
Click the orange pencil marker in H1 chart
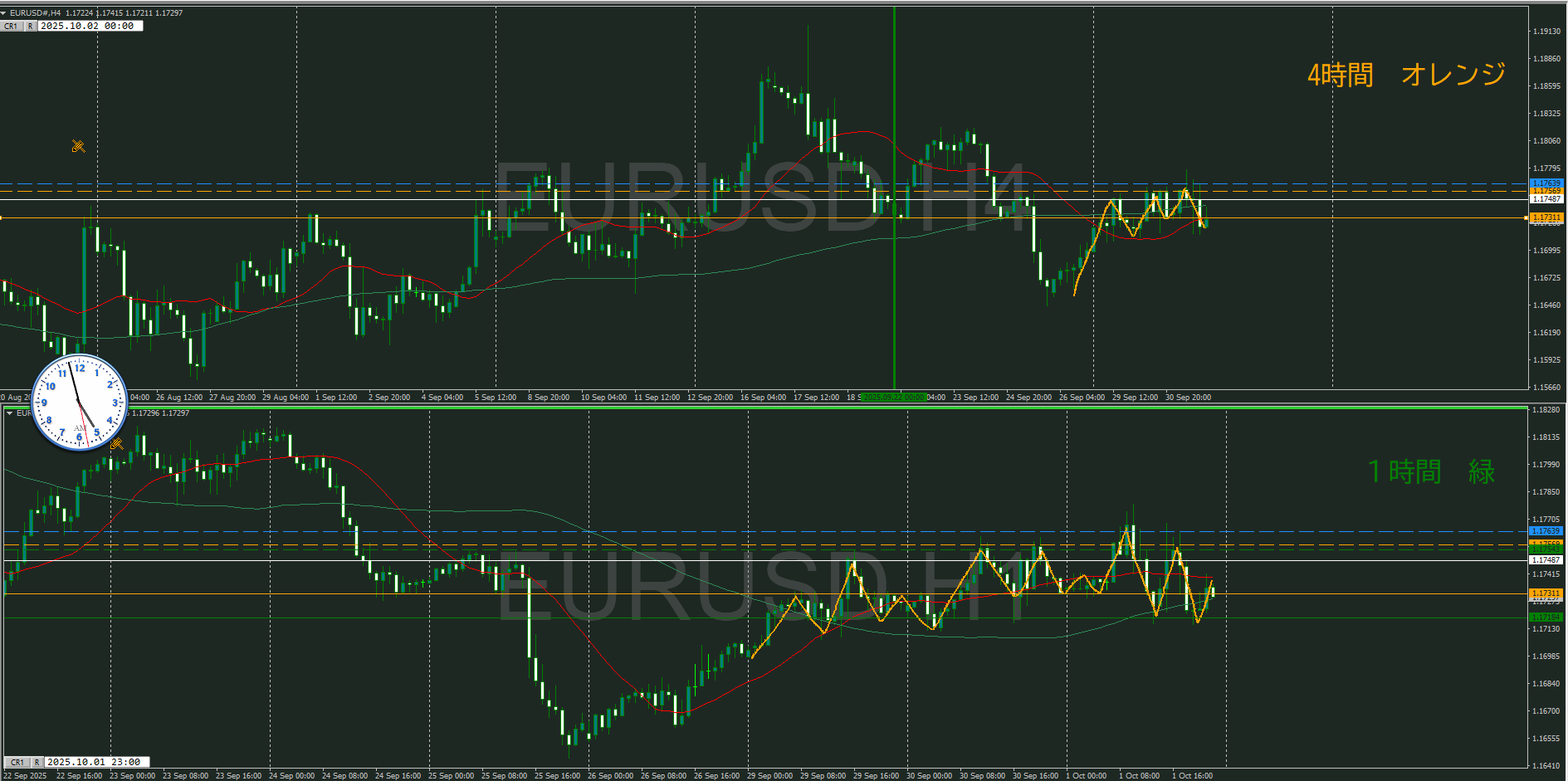[117, 444]
